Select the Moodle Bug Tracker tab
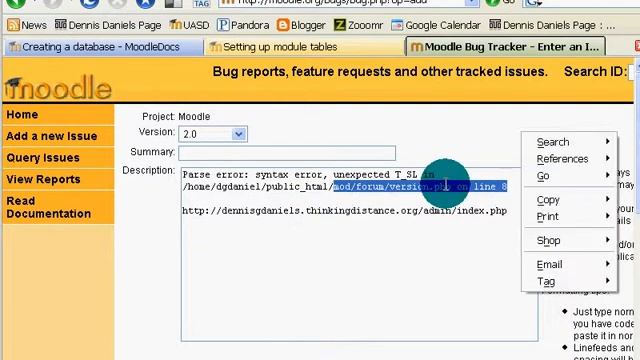The image size is (640, 360). coord(505,47)
